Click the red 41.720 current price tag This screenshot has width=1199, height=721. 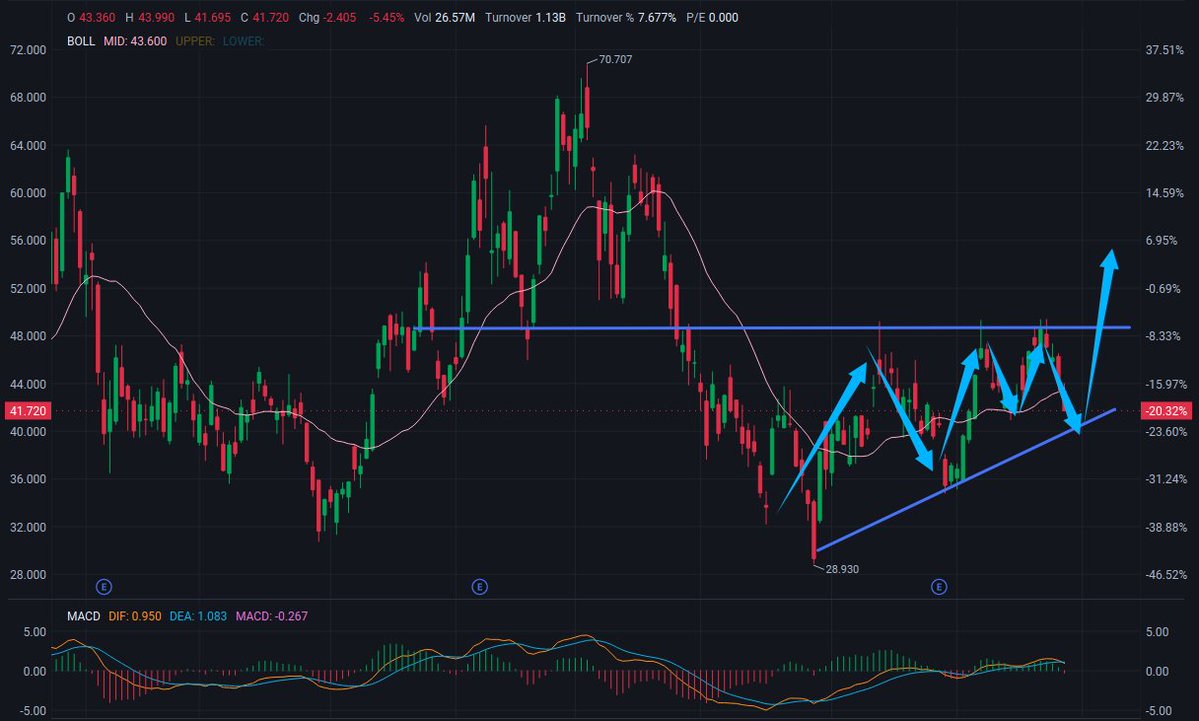click(x=28, y=411)
